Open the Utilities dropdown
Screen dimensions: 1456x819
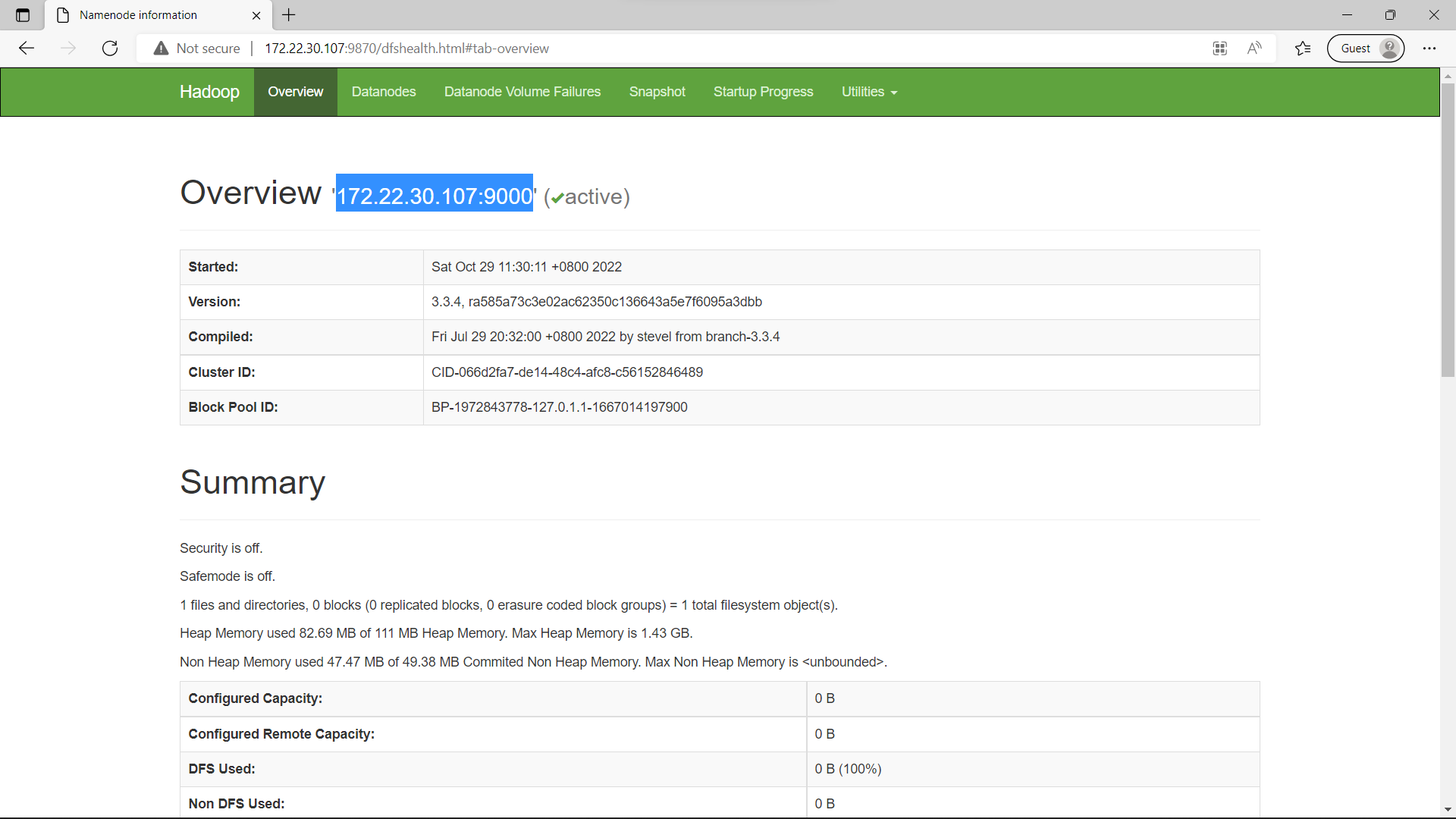869,92
